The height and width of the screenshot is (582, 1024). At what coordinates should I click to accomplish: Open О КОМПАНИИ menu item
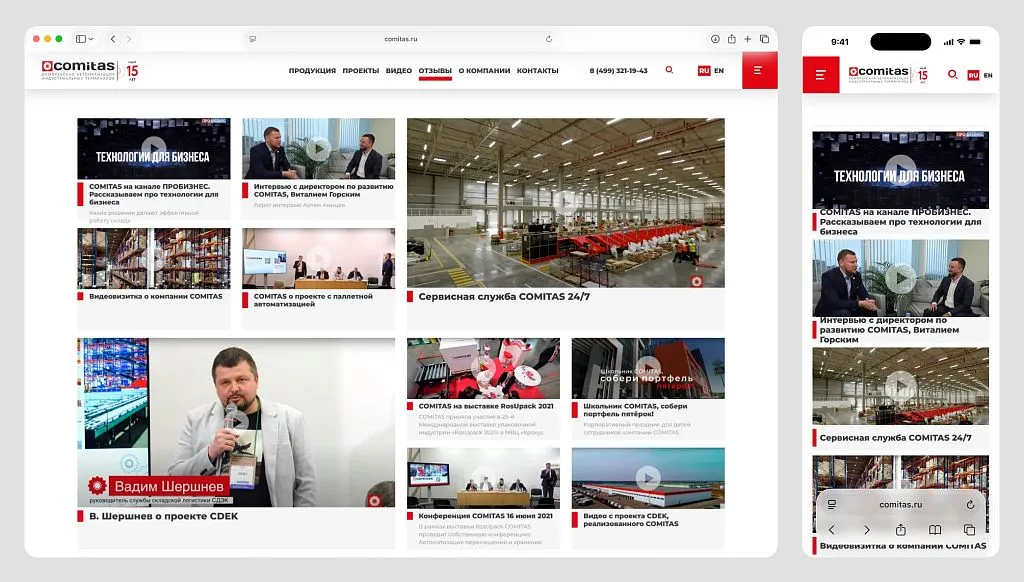pos(484,71)
